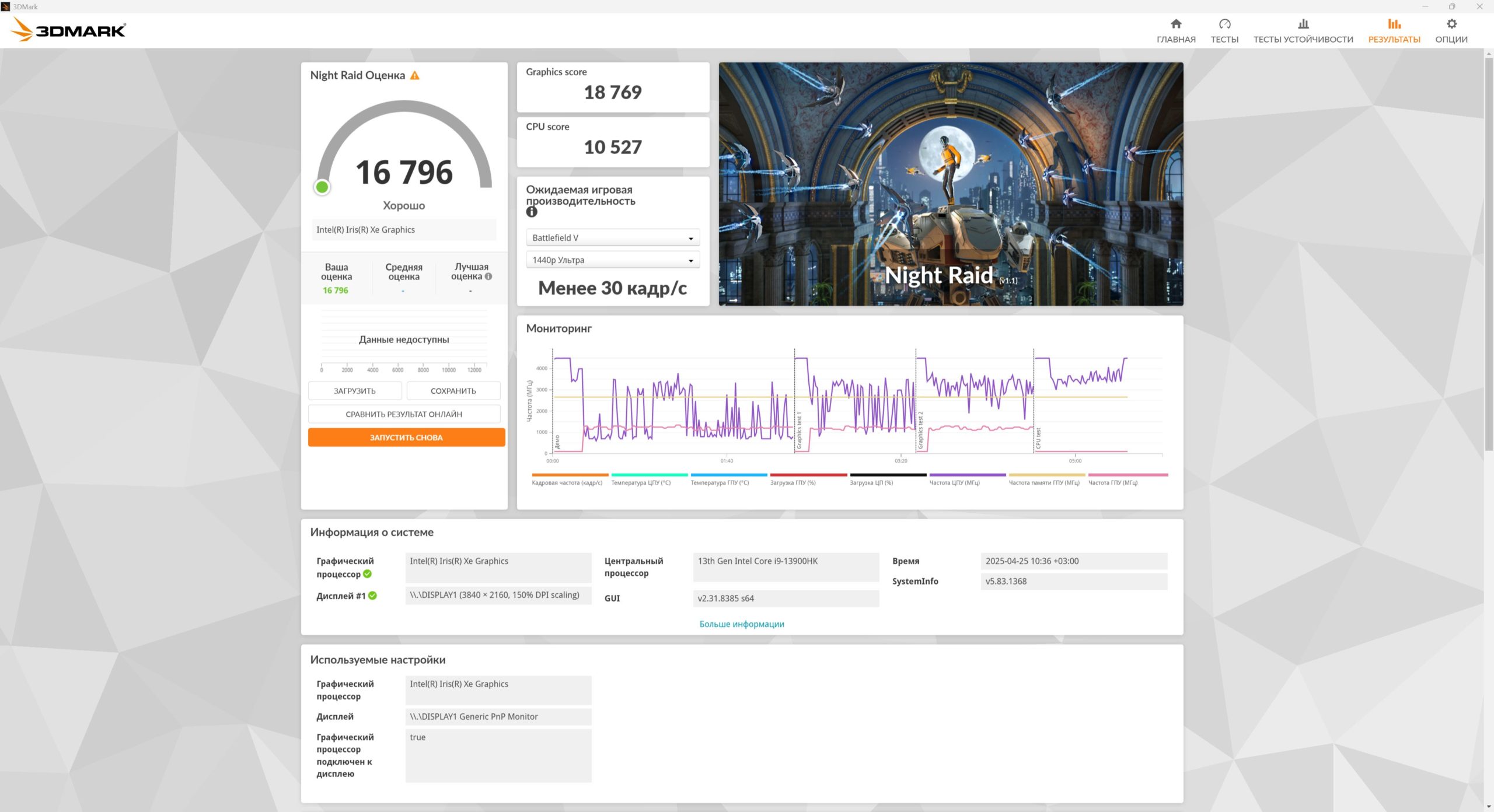Click the info icon under Ожидаемая игровая производительность
The image size is (1494, 812).
click(x=531, y=212)
